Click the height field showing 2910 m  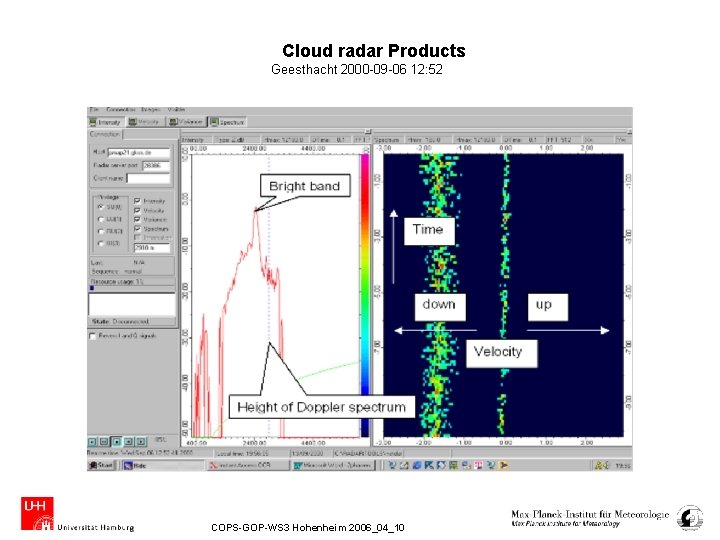(152, 248)
